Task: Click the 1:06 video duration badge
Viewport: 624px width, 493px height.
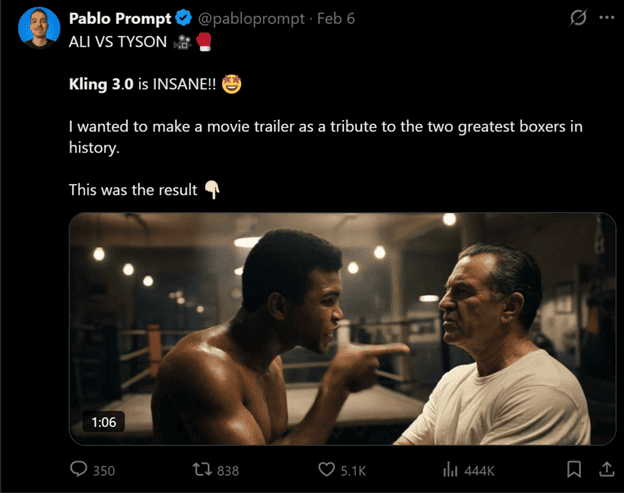Action: coord(104,422)
